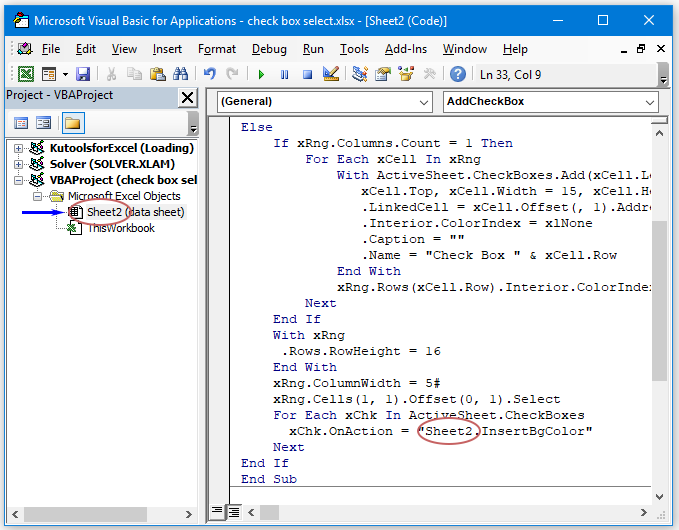This screenshot has height=530, width=679.
Task: Save the project with the floppy disk icon
Action: (83, 74)
